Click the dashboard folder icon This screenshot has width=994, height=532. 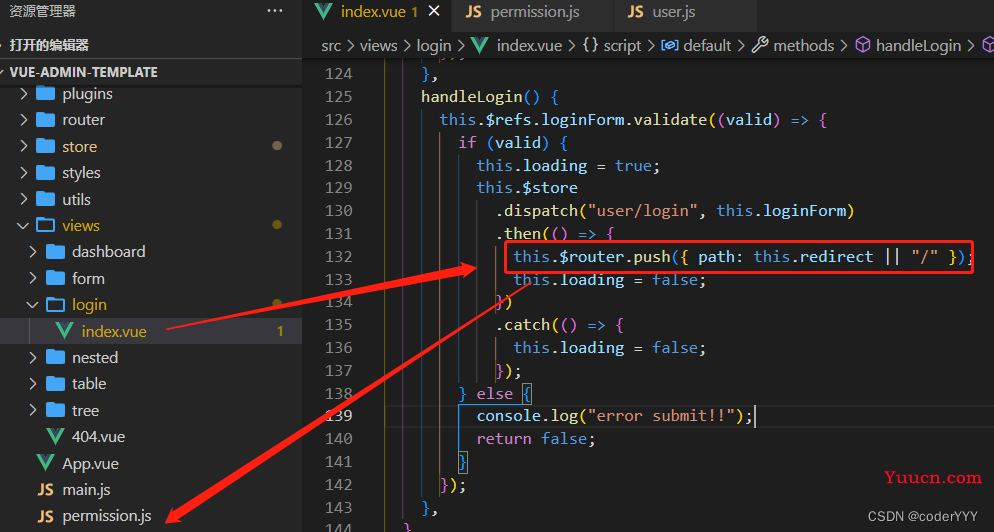click(55, 252)
